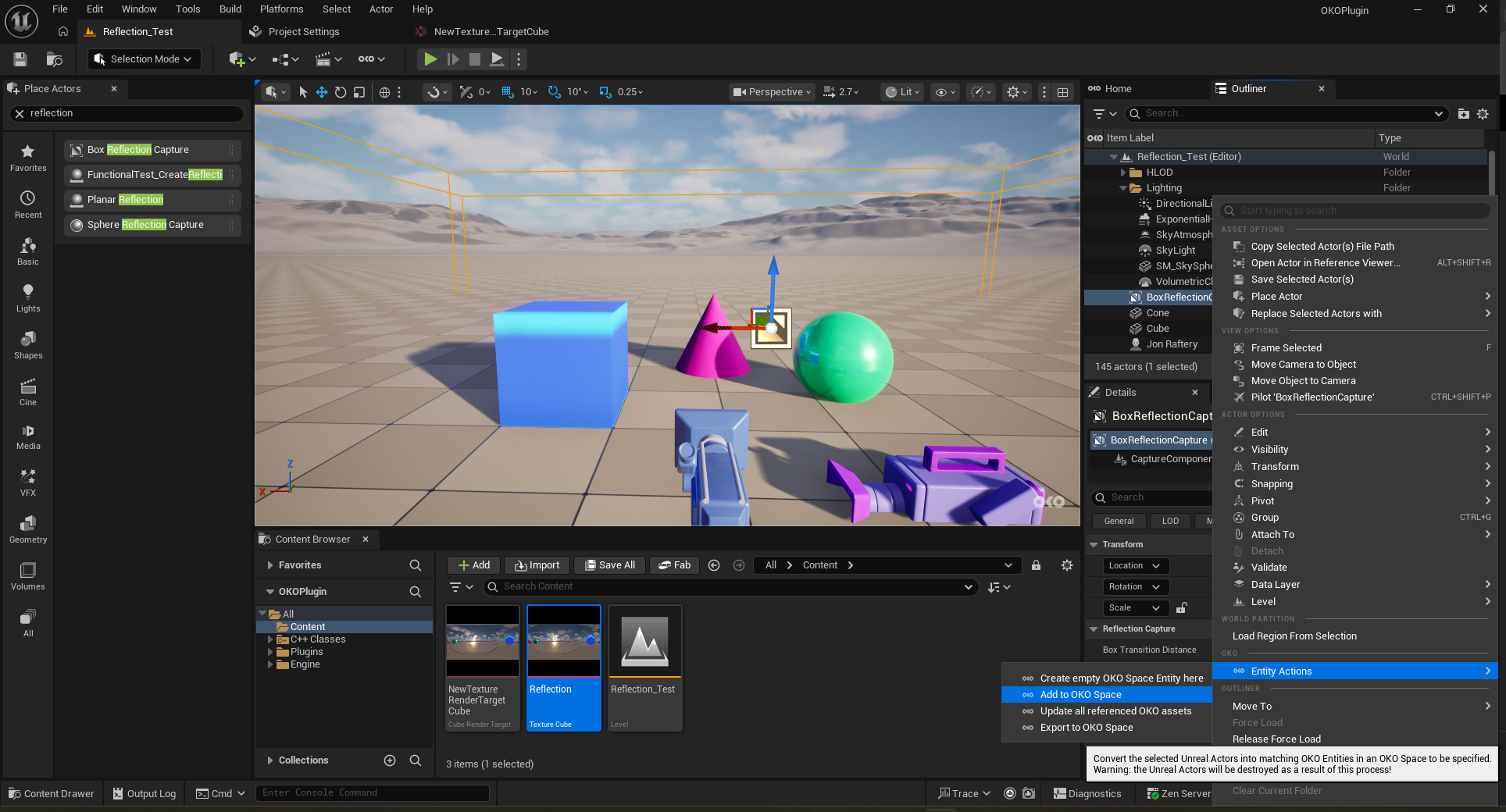The image size is (1506, 812).
Task: Pick the viewport select-objects arrow tool
Action: pyautogui.click(x=303, y=92)
